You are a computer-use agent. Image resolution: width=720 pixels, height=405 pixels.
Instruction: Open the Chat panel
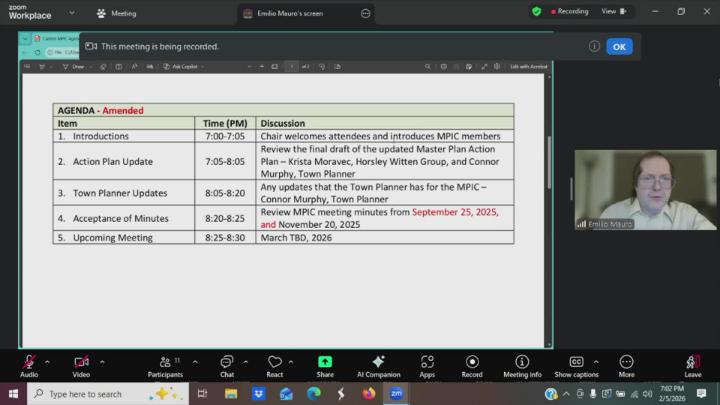click(226, 362)
